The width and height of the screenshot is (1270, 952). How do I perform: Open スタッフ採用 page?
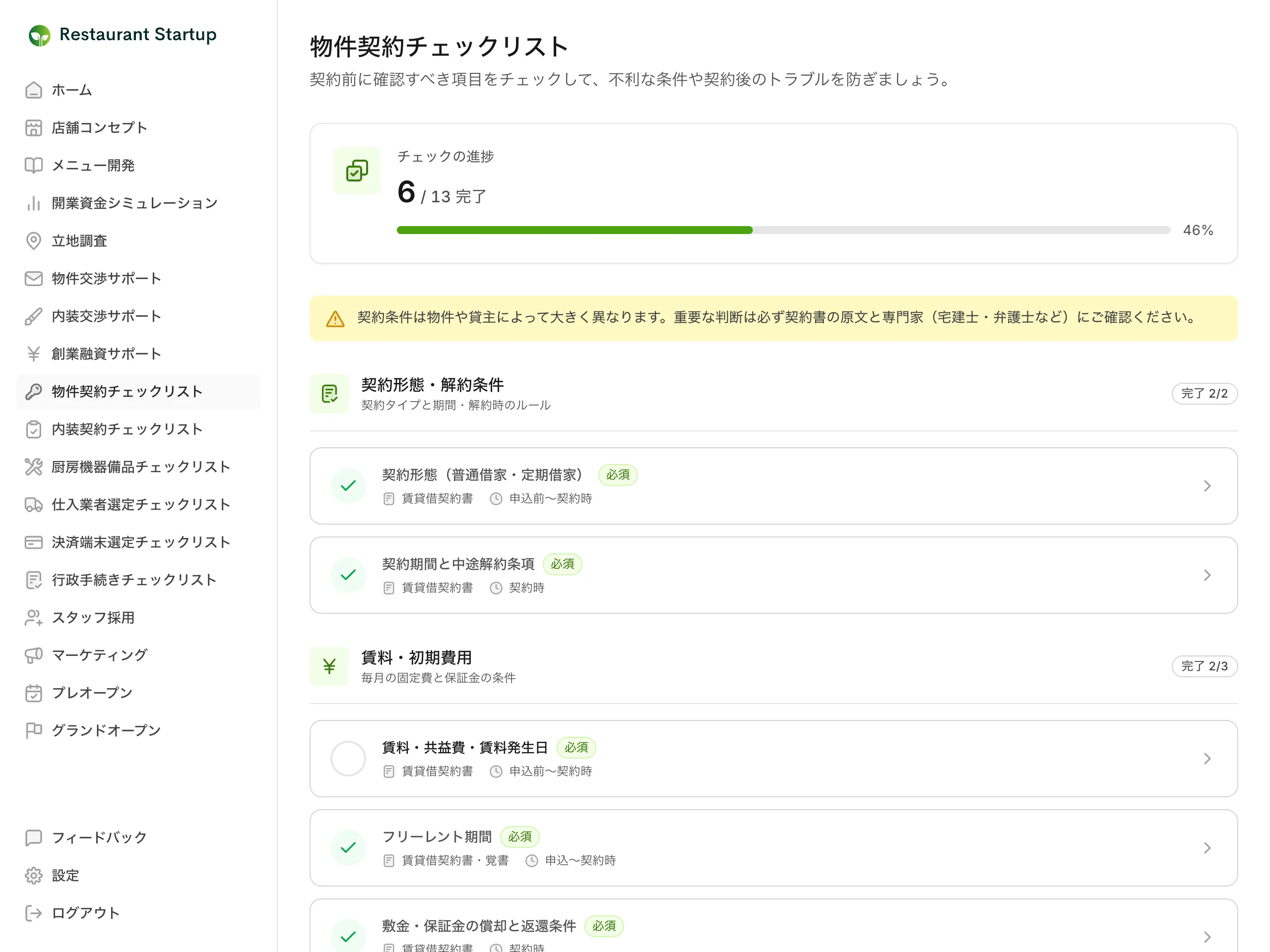tap(138, 617)
